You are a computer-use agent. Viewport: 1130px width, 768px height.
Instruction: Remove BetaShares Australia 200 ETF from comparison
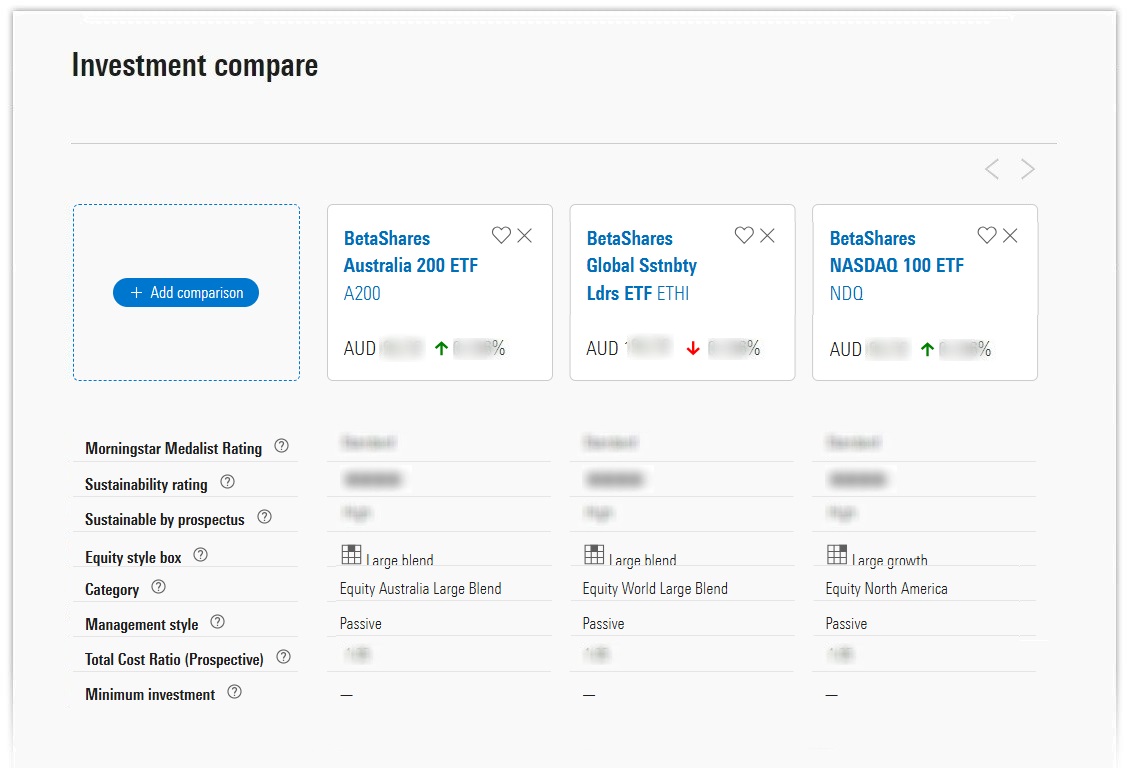click(x=525, y=235)
